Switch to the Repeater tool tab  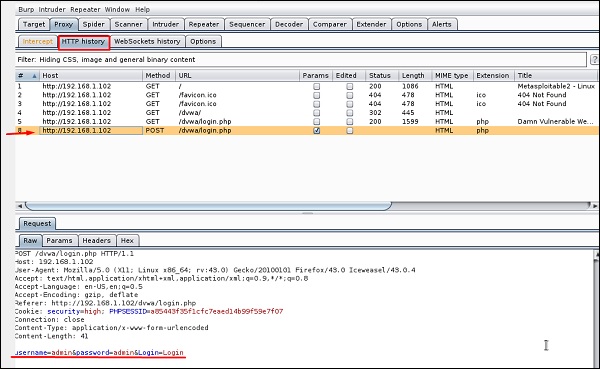pos(204,24)
